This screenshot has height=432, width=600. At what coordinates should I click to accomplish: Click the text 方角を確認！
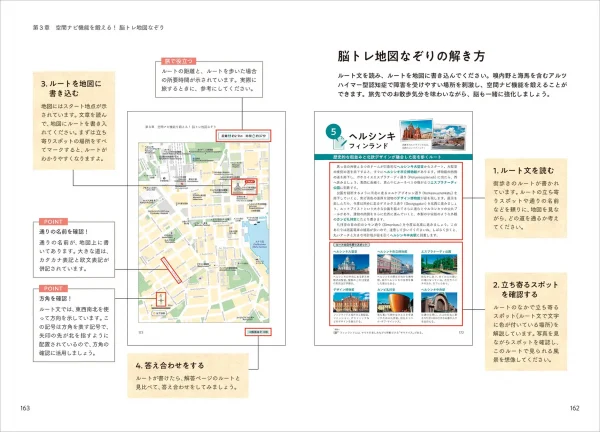tap(55, 298)
